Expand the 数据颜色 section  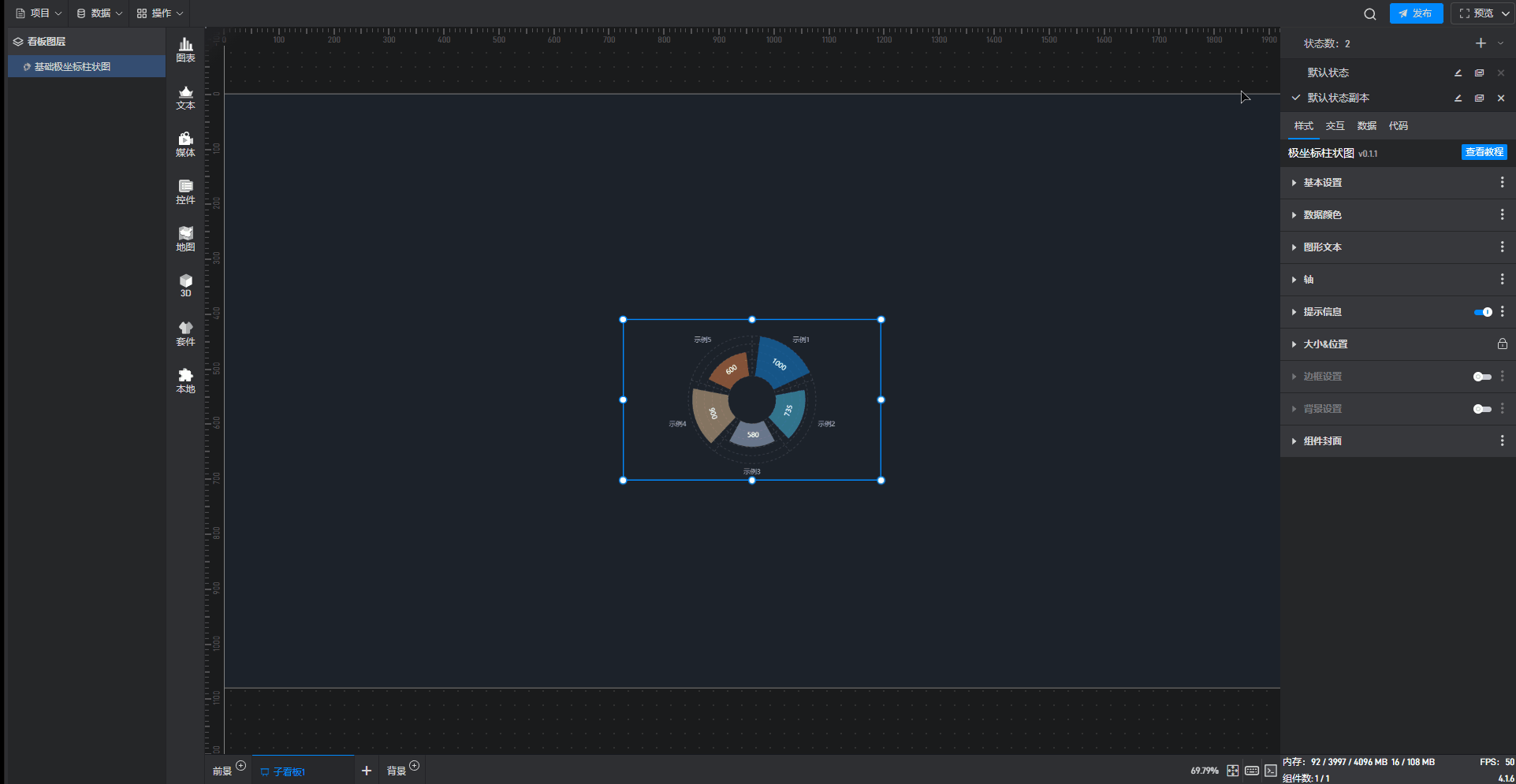tap(1294, 215)
